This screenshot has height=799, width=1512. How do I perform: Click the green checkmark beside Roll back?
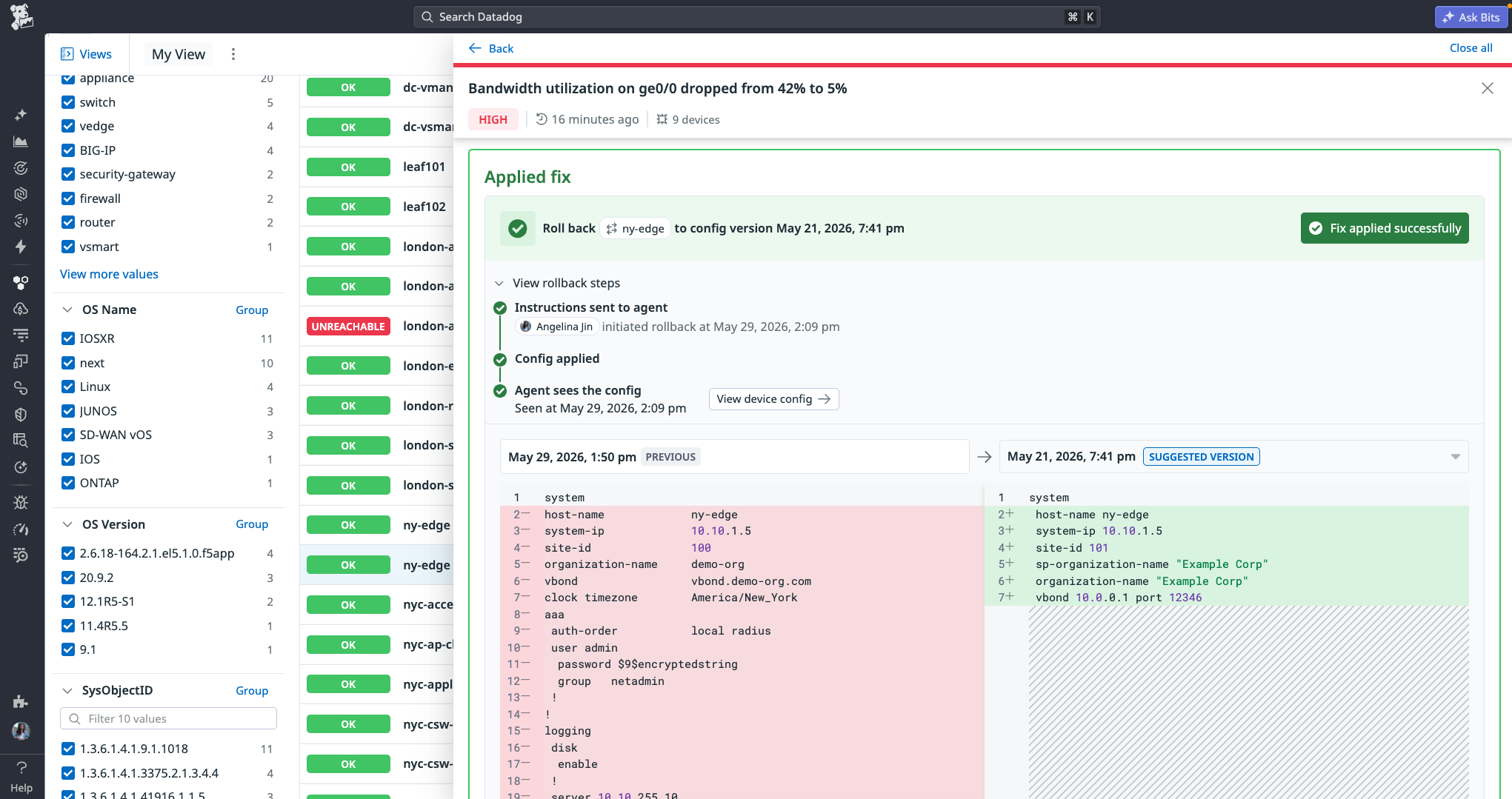pos(518,228)
